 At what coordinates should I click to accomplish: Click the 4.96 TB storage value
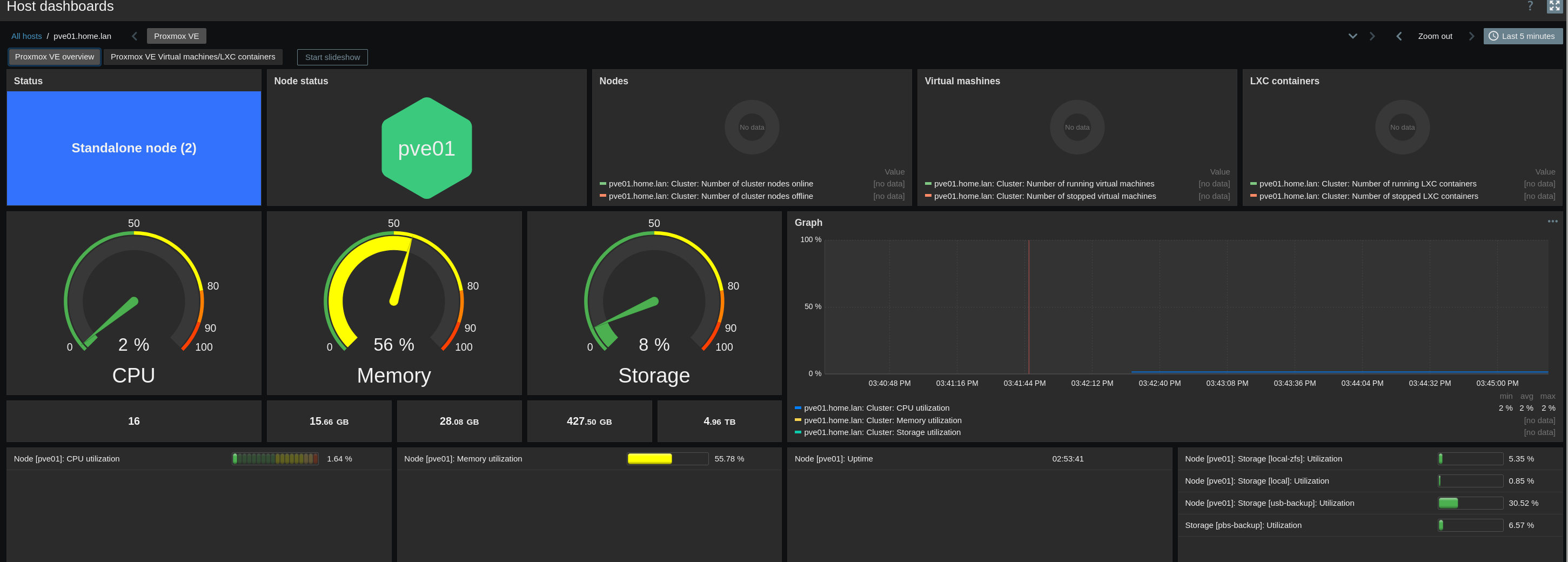pos(720,421)
